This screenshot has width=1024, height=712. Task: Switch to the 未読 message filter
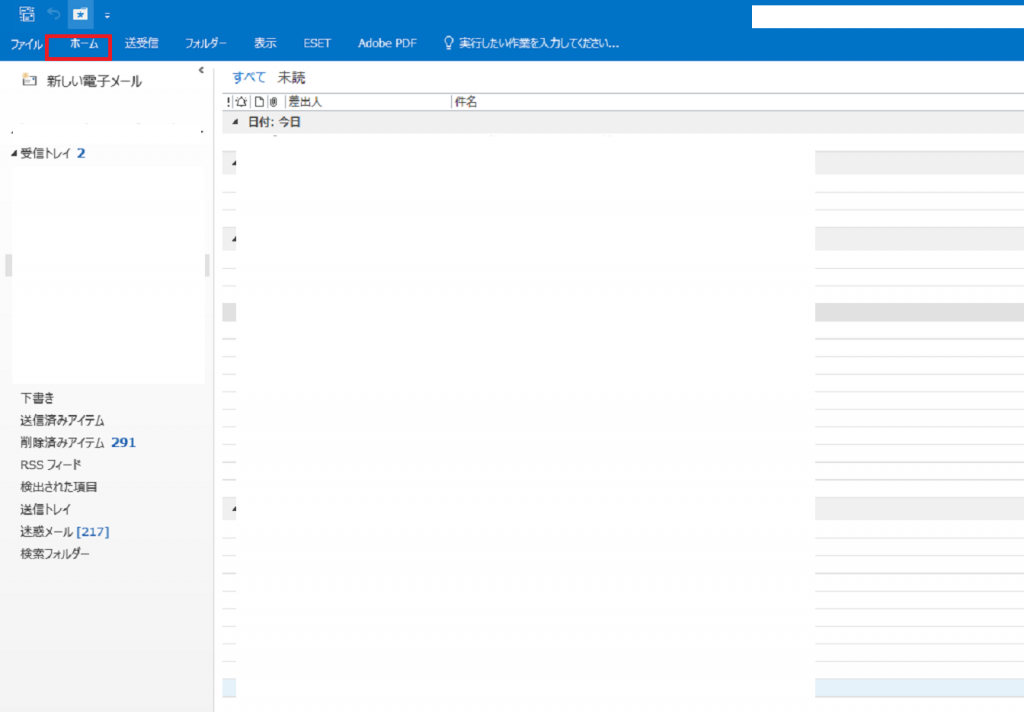pos(290,77)
